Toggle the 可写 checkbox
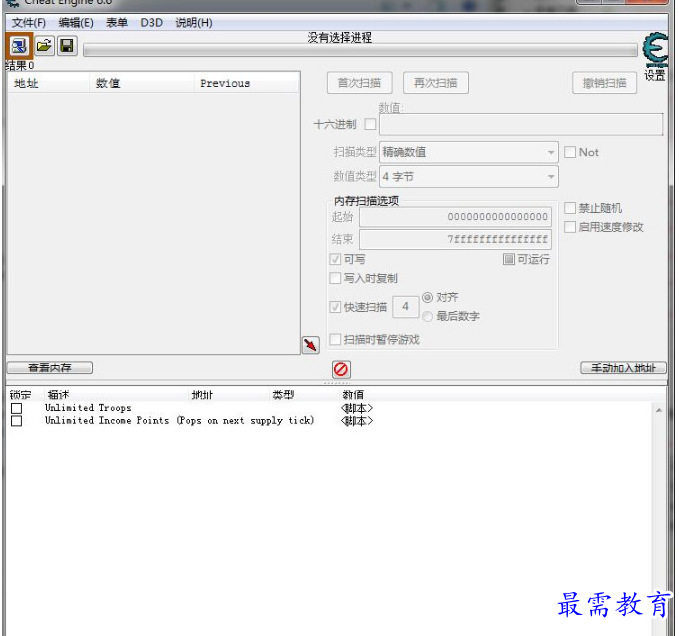Viewport: 679px width, 636px height. 335,259
